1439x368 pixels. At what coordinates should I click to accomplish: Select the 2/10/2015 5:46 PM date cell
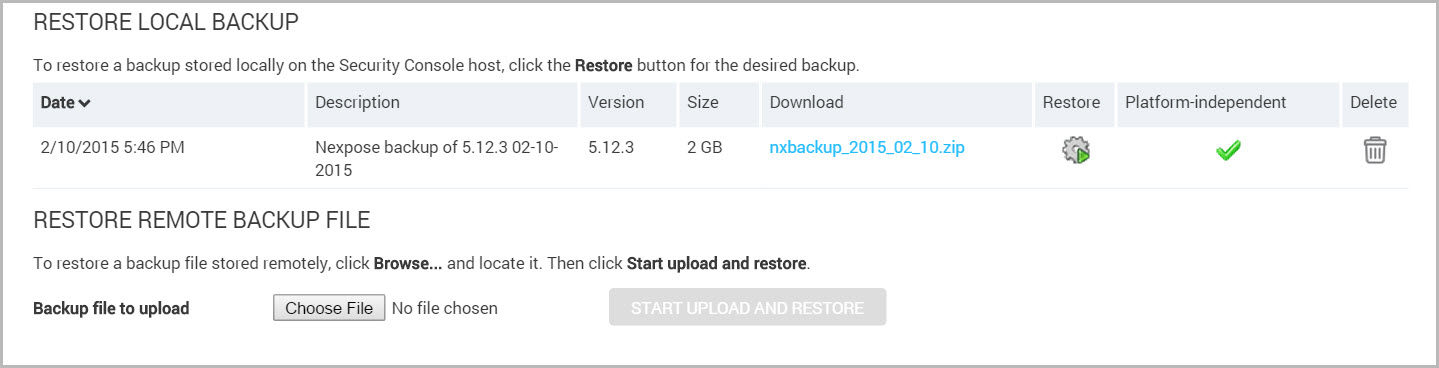click(112, 148)
